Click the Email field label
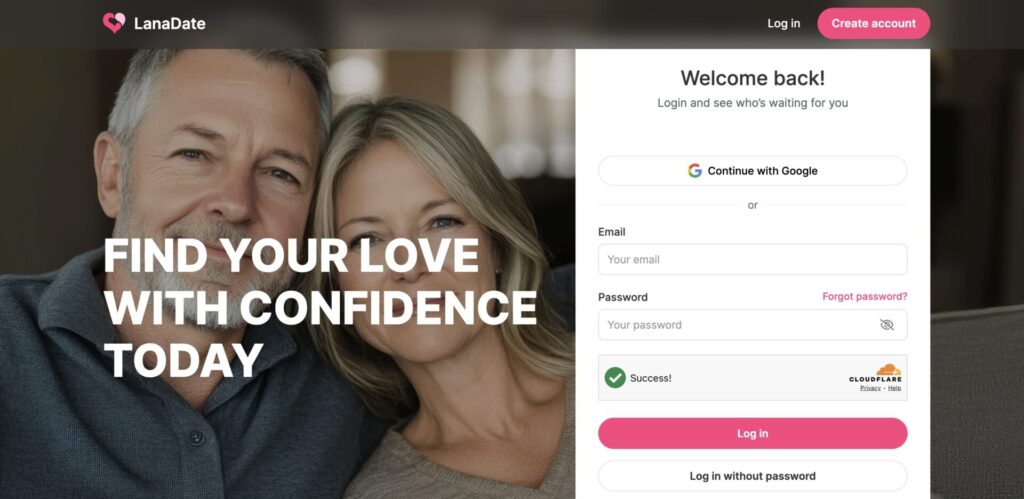The image size is (1024, 499). click(611, 232)
